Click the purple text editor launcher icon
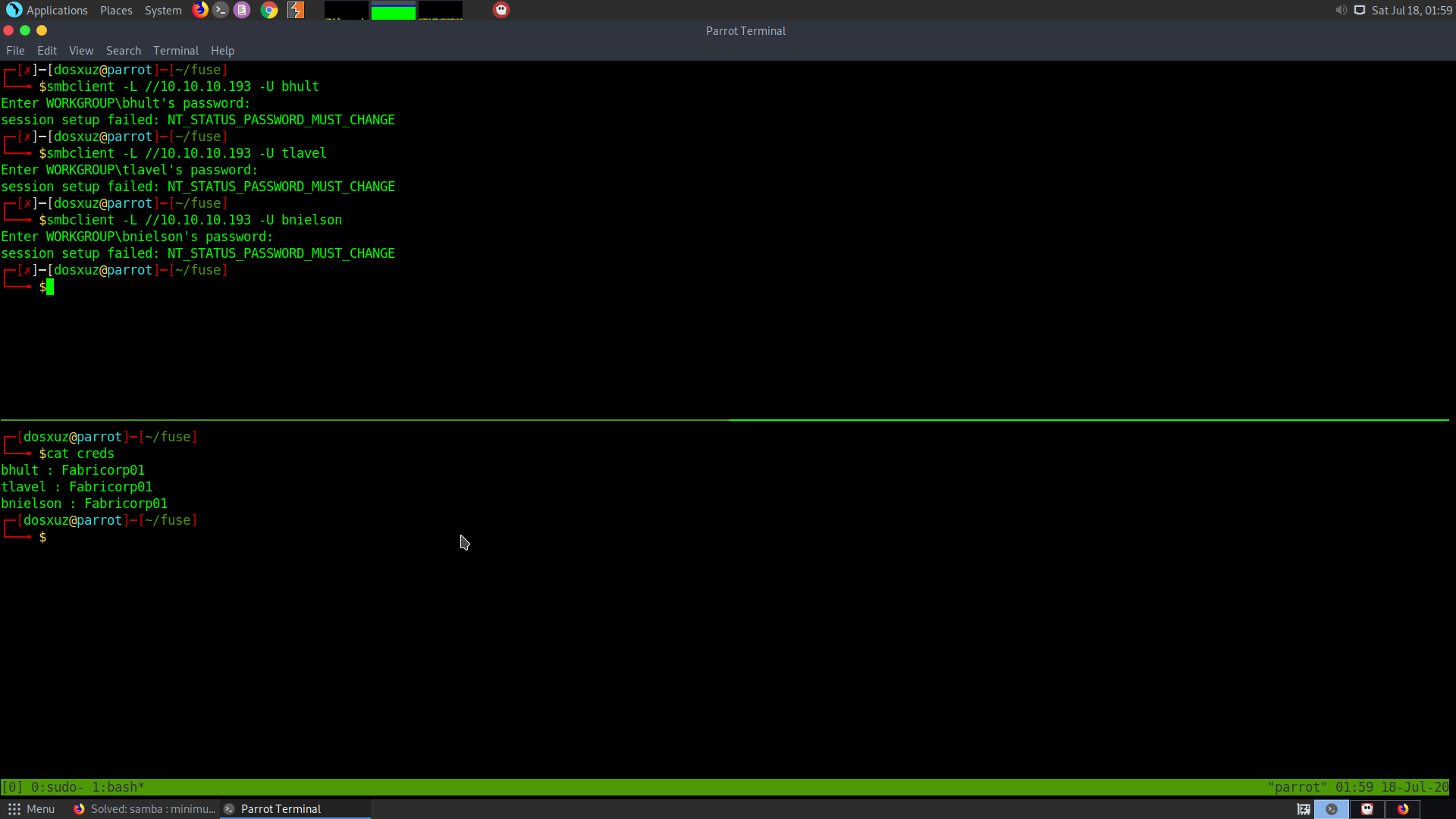The image size is (1456, 819). pyautogui.click(x=242, y=10)
